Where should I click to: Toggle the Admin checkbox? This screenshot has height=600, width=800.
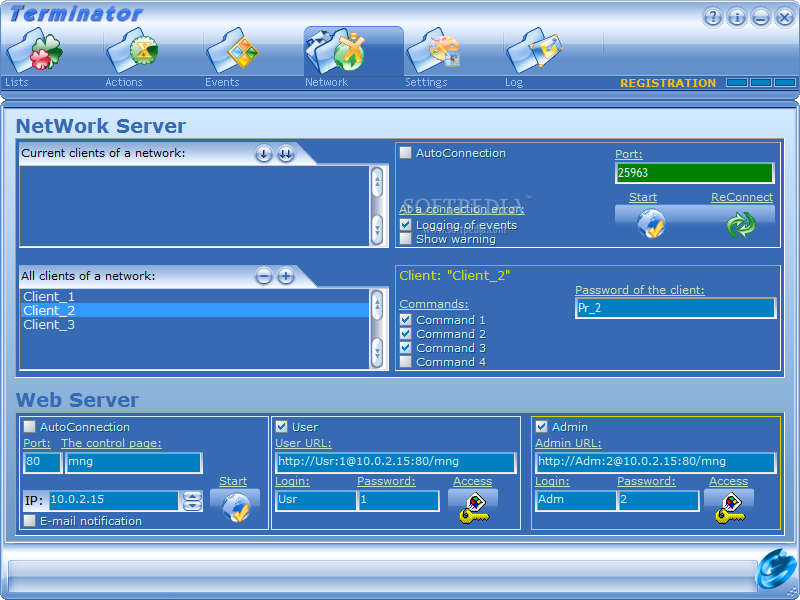[541, 427]
